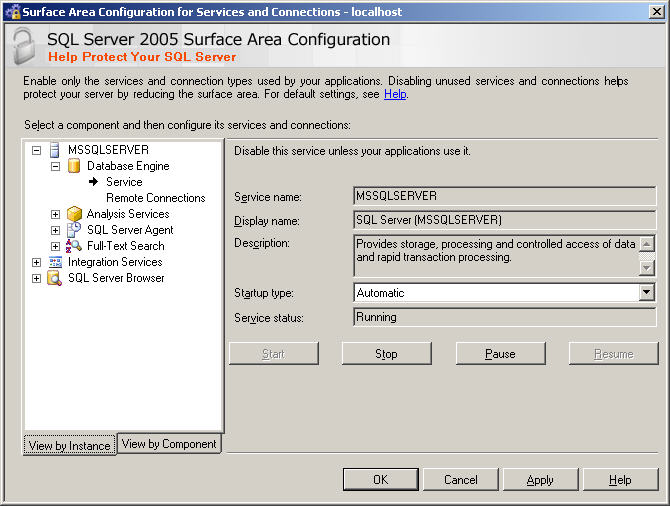Viewport: 670px width, 506px height.
Task: Expand the Analysis Services node
Action: [x=56, y=214]
